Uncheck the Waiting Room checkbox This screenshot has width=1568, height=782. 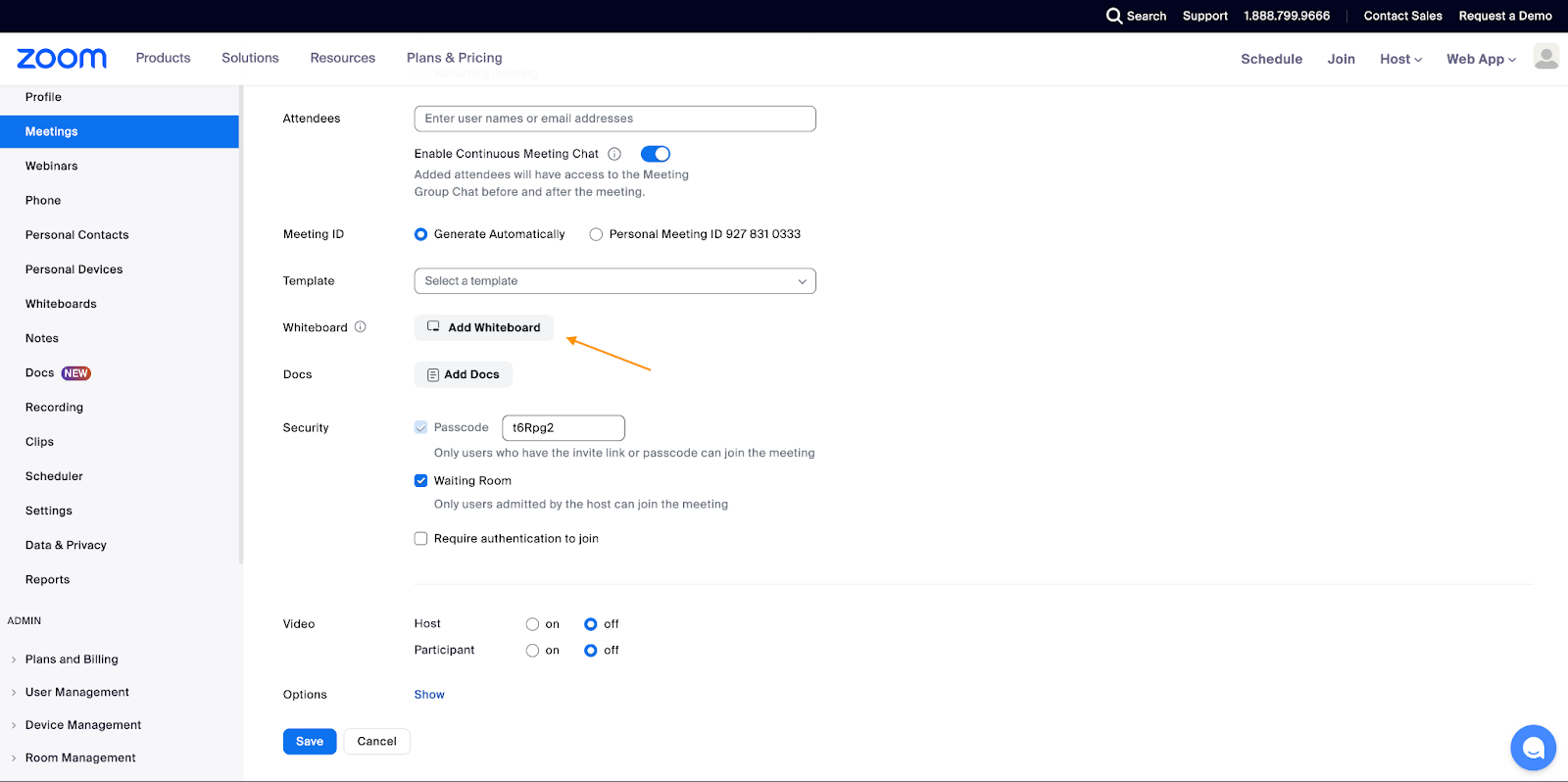421,481
